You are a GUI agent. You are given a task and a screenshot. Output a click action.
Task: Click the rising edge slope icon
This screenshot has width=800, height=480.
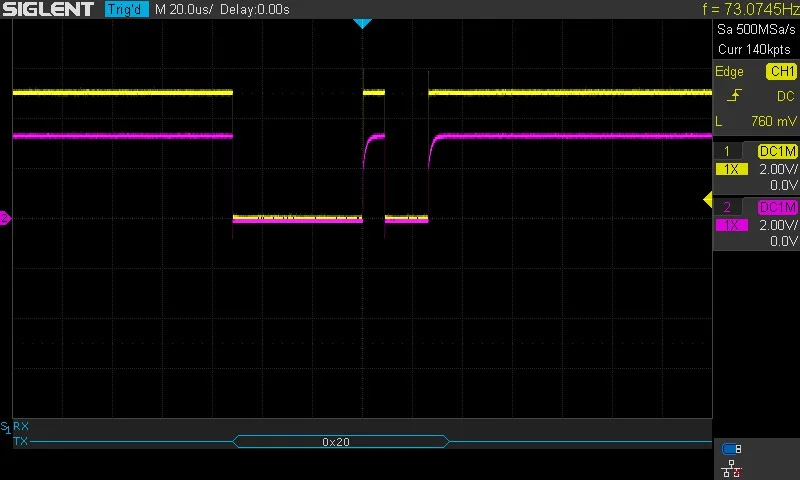(x=734, y=96)
